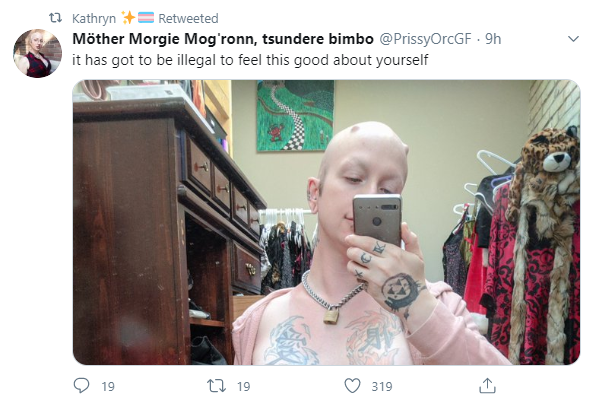The image size is (594, 403).
Task: Open the author's round profile avatar
Action: click(38, 53)
